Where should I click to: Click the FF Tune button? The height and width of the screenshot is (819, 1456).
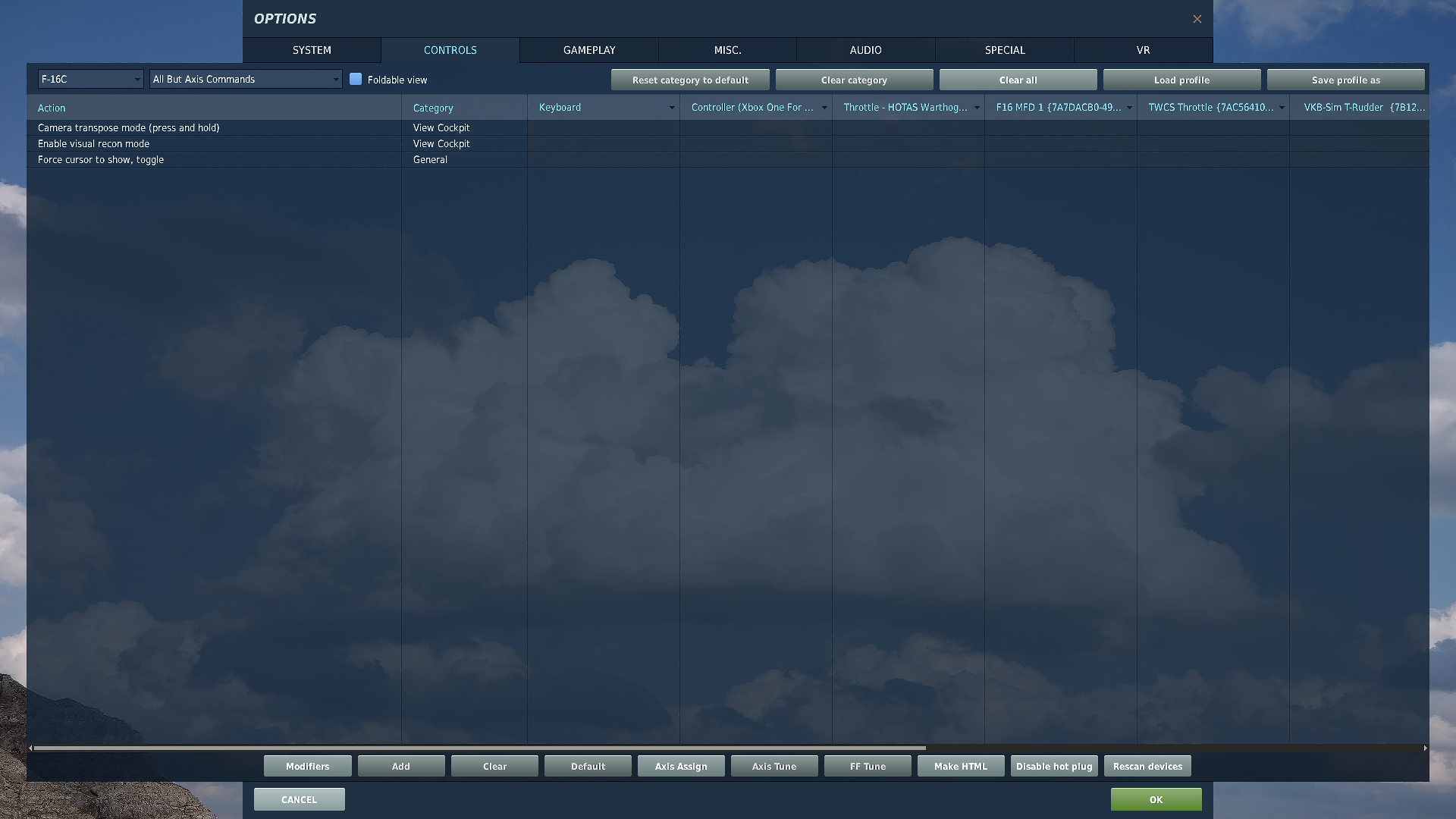pyautogui.click(x=868, y=766)
